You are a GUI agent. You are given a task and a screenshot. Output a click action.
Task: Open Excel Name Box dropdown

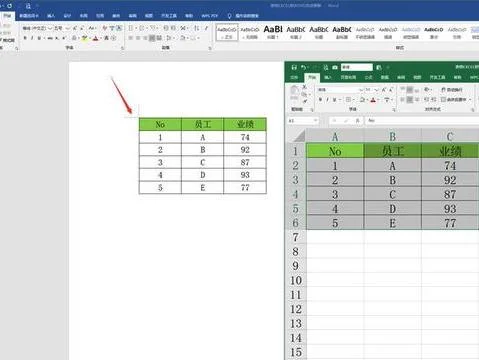pyautogui.click(x=315, y=121)
